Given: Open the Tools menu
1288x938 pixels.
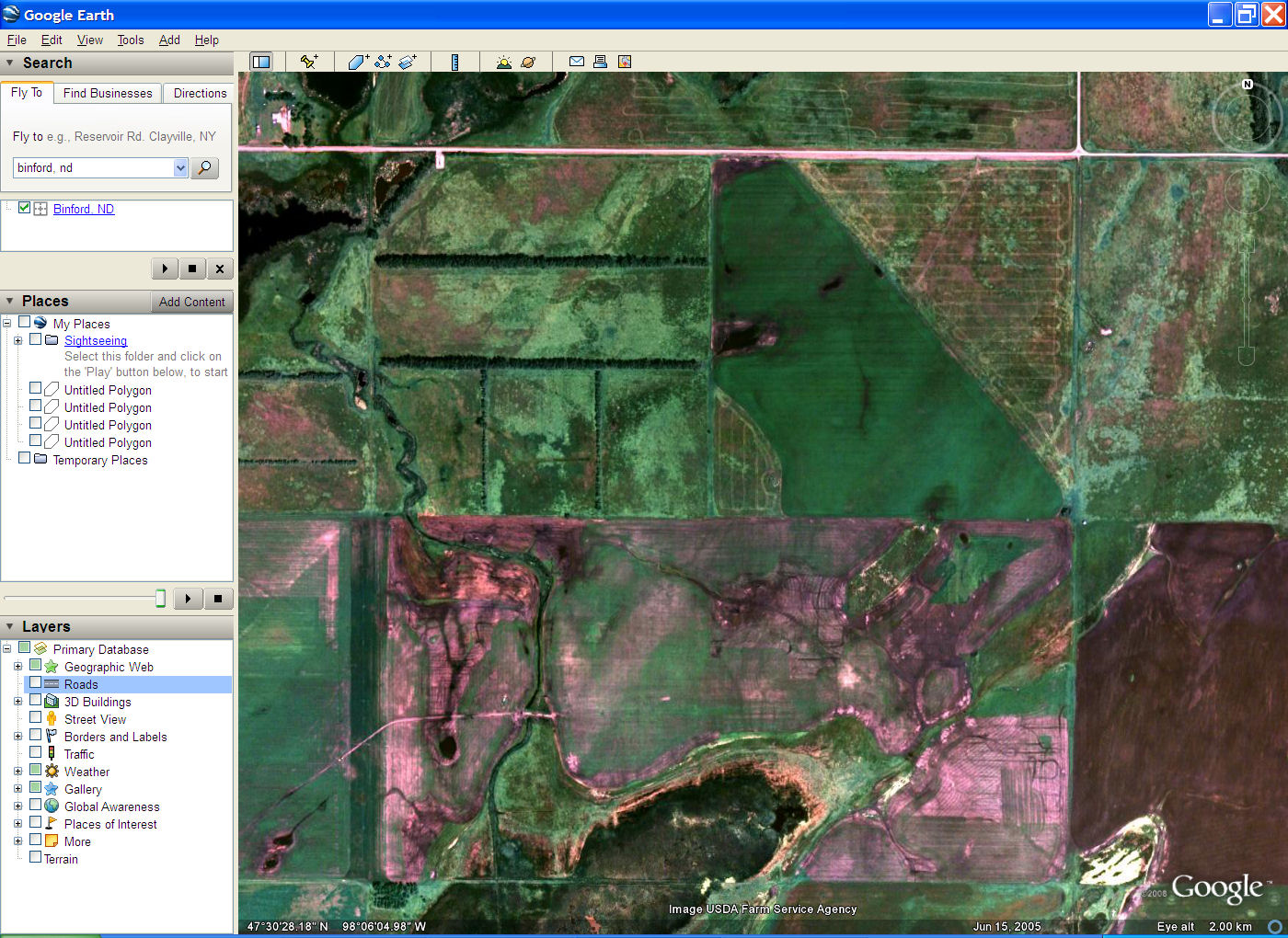Looking at the screenshot, I should click(131, 40).
